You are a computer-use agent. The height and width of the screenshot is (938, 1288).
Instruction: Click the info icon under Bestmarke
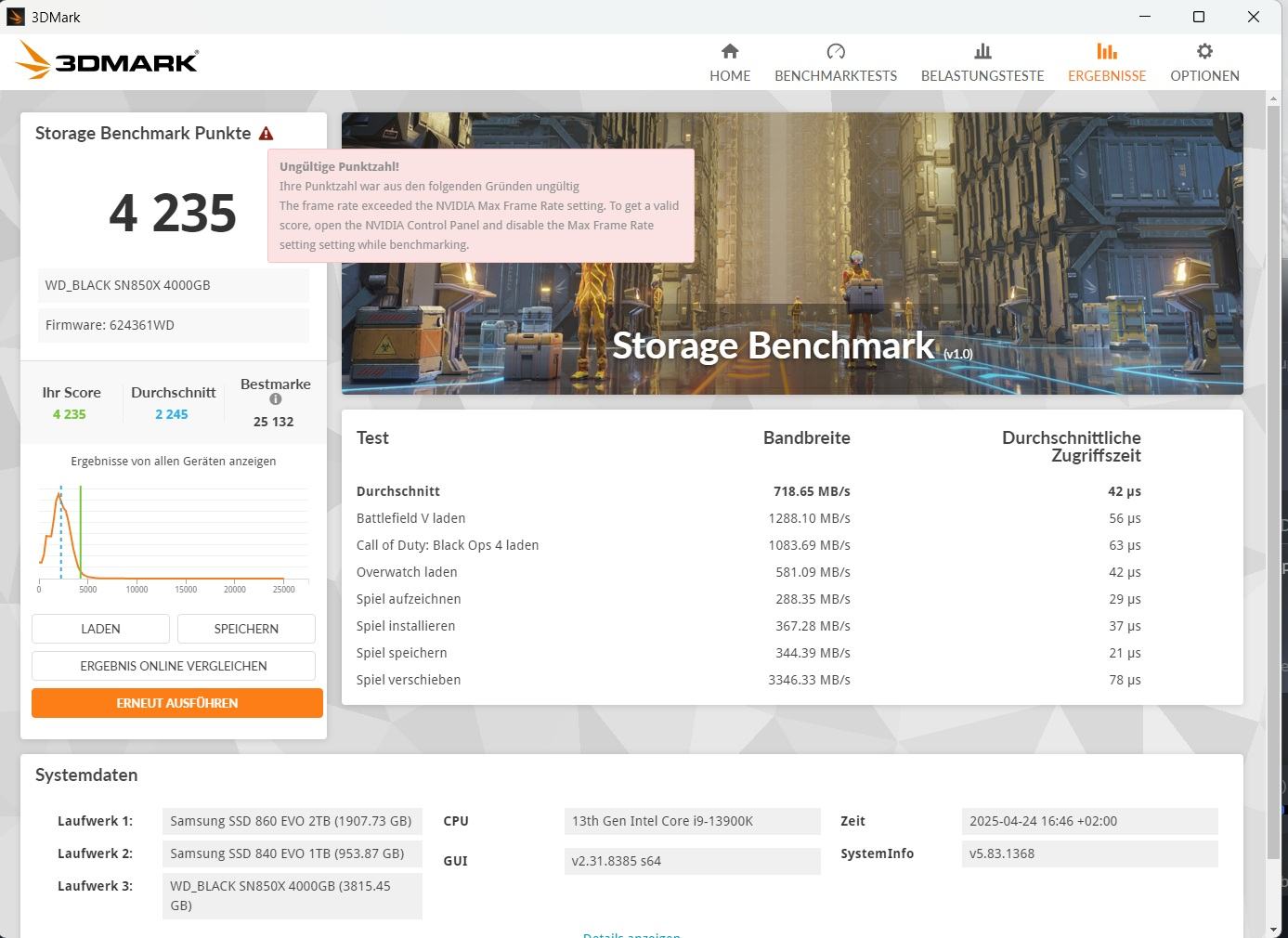pos(276,399)
